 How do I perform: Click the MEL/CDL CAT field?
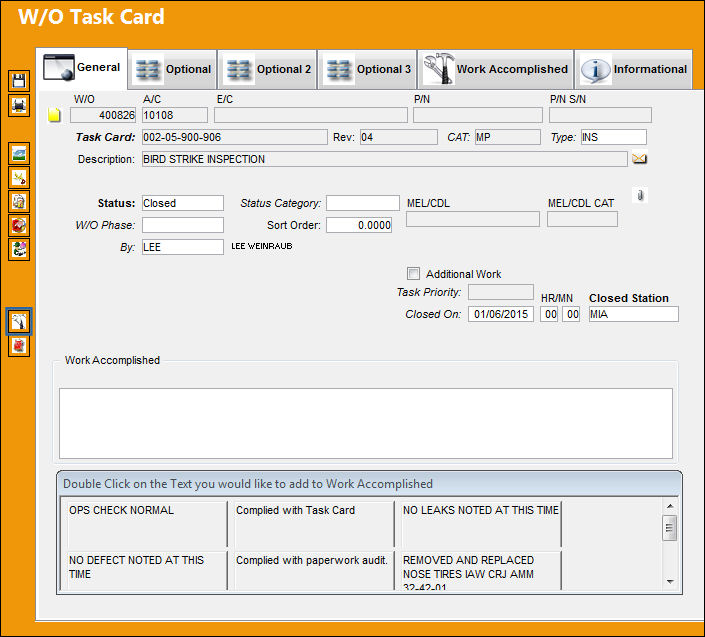click(582, 219)
